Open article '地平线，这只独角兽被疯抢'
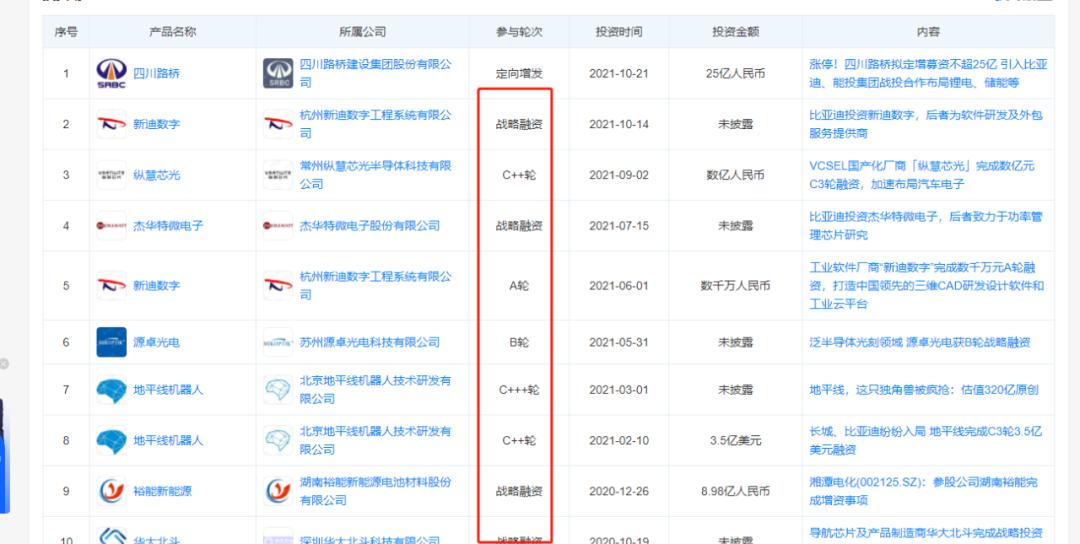 coord(923,390)
